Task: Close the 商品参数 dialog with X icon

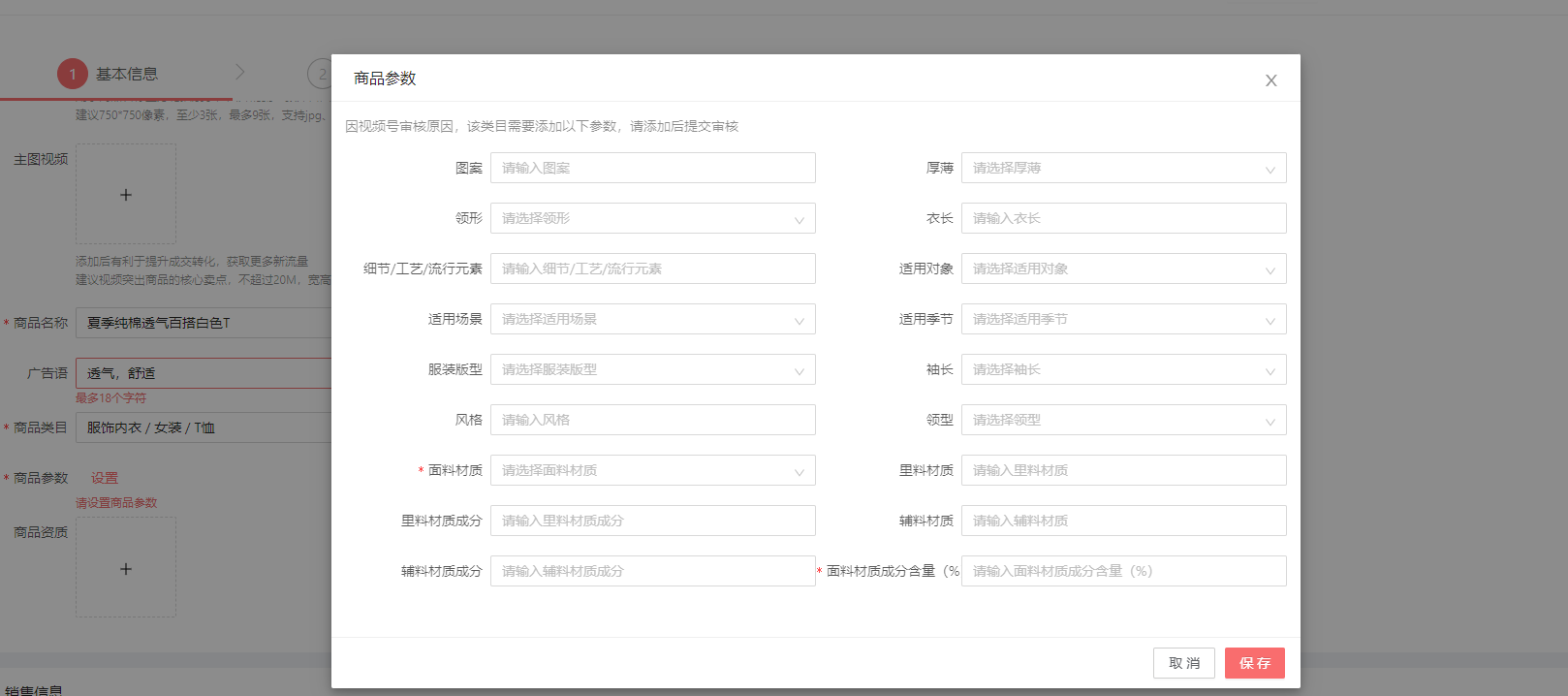Action: 1270,80
